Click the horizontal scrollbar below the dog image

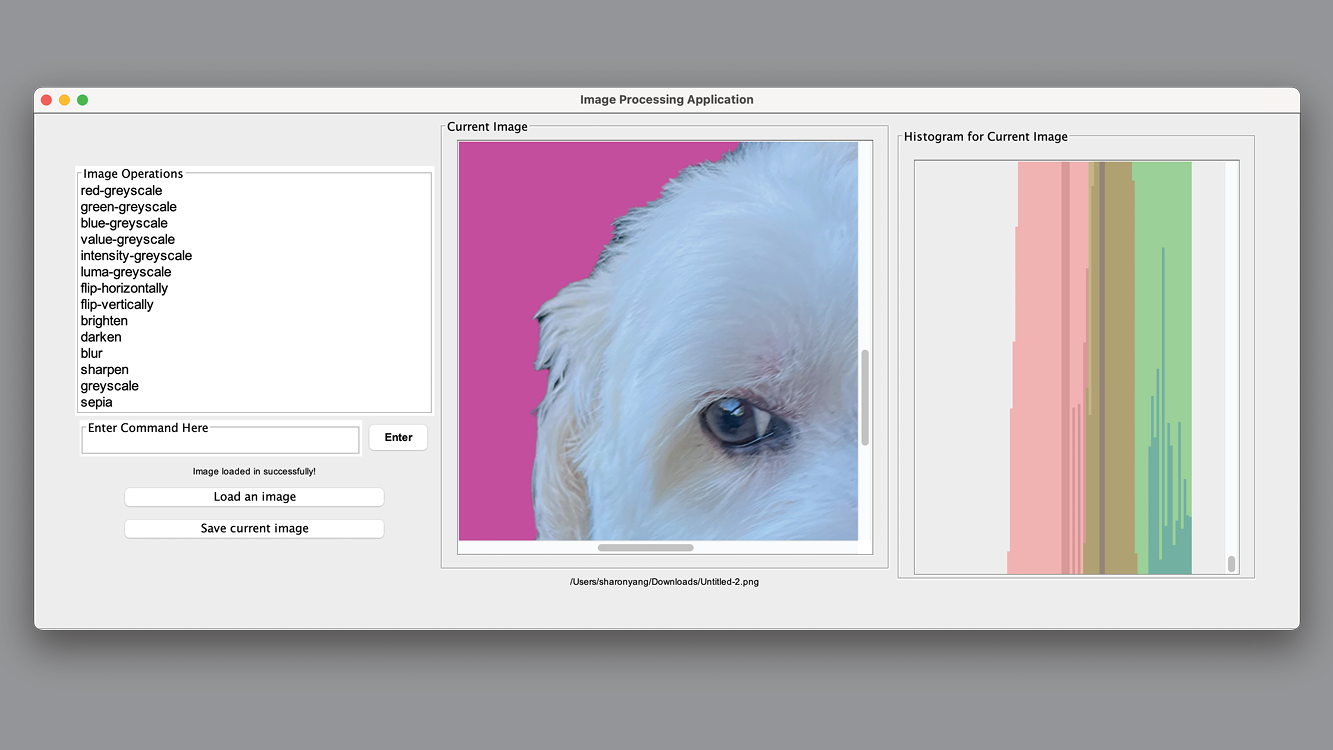pyautogui.click(x=645, y=547)
